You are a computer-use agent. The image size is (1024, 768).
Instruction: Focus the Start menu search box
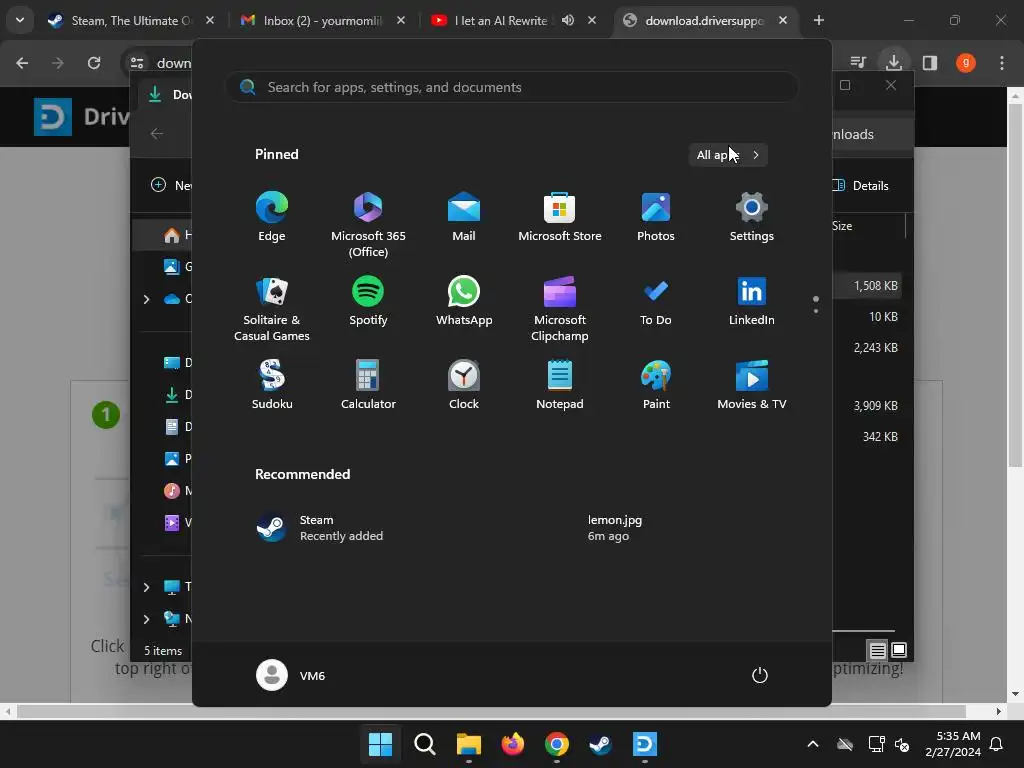(512, 87)
